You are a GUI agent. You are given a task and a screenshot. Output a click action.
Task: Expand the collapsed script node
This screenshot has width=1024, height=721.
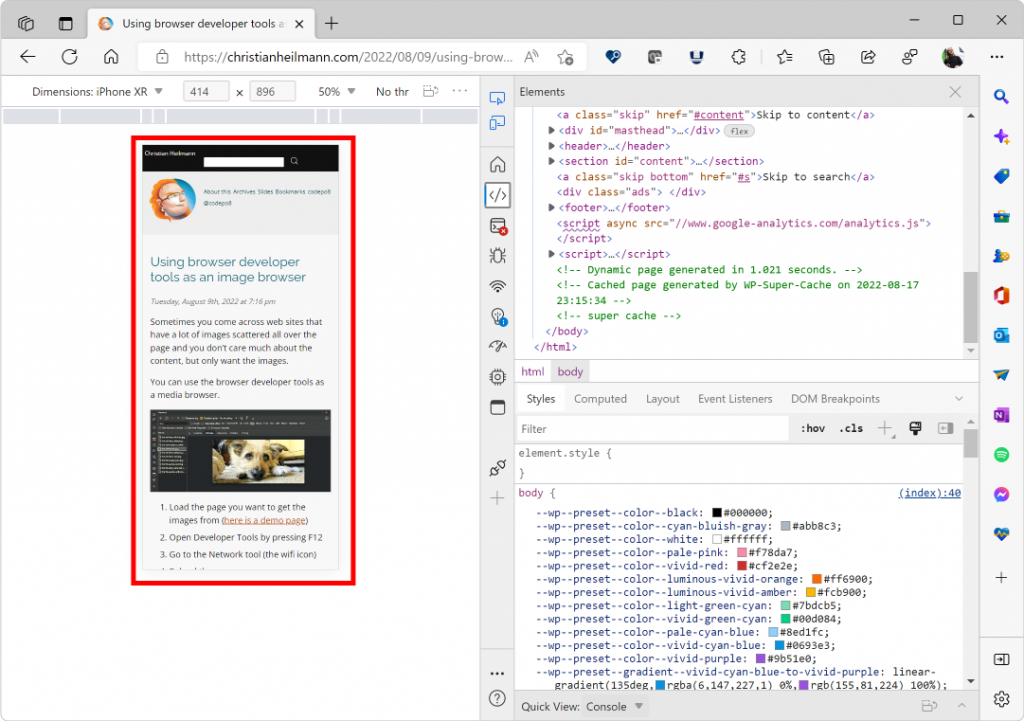click(551, 254)
